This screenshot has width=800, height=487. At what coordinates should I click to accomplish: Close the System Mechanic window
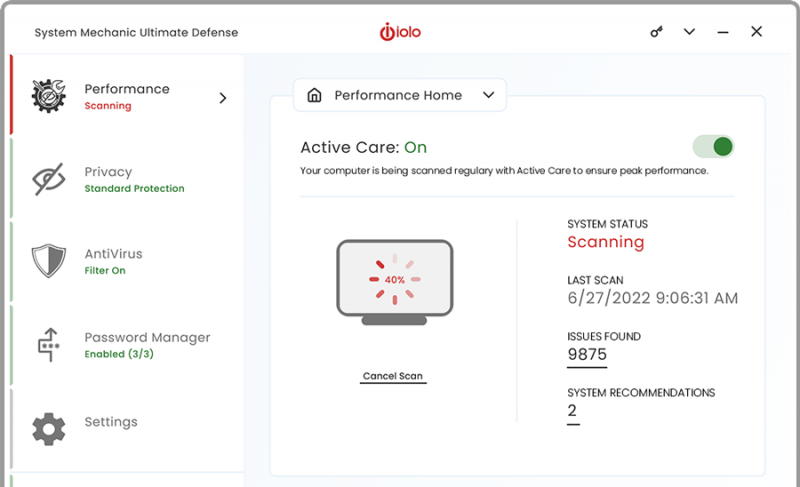pos(756,32)
